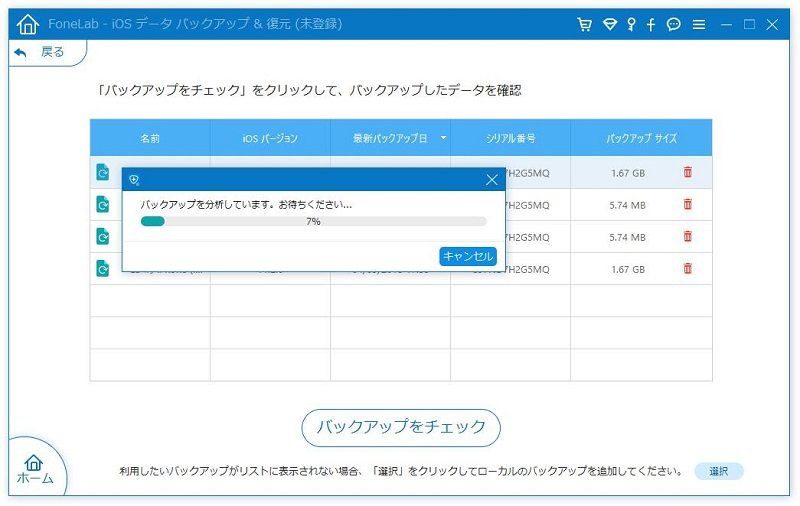Select last row 1.67 GB size cell
Viewport: 800px width, 506px height.
(628, 269)
